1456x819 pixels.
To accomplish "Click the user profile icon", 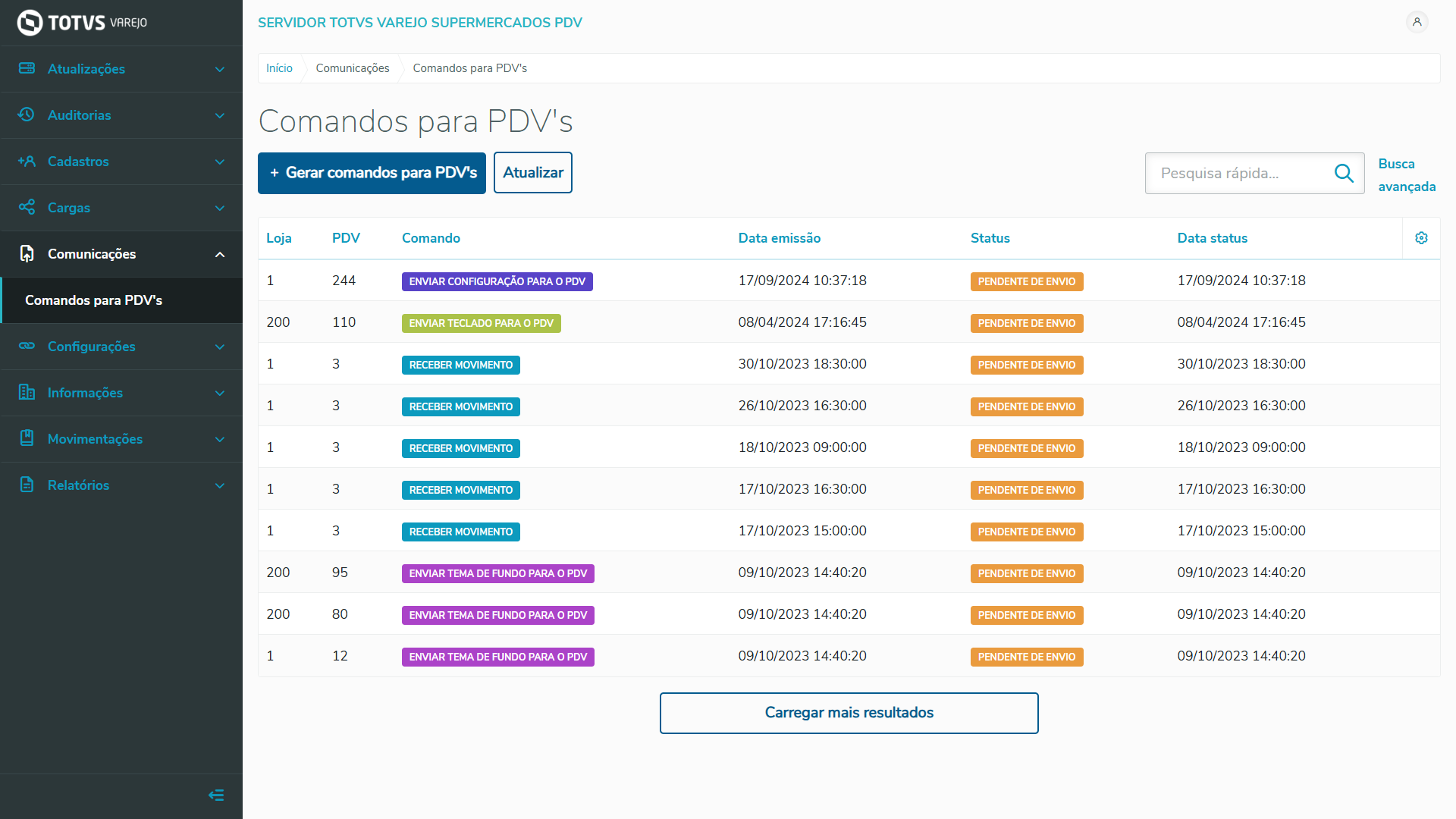I will pyautogui.click(x=1417, y=22).
